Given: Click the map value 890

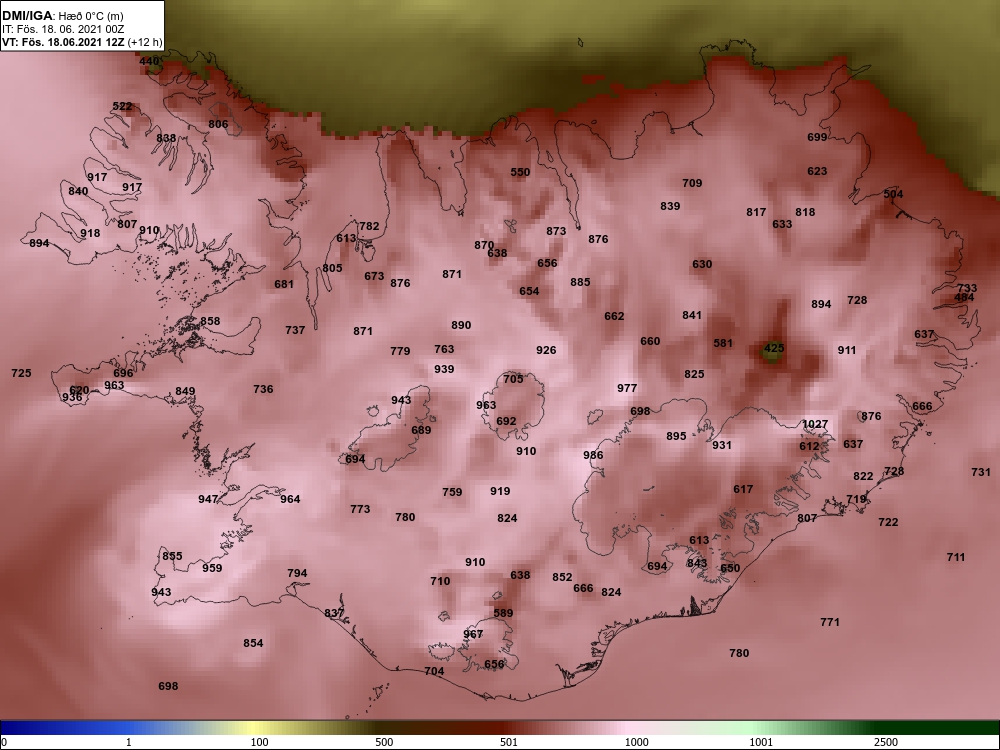Looking at the screenshot, I should tap(461, 325).
